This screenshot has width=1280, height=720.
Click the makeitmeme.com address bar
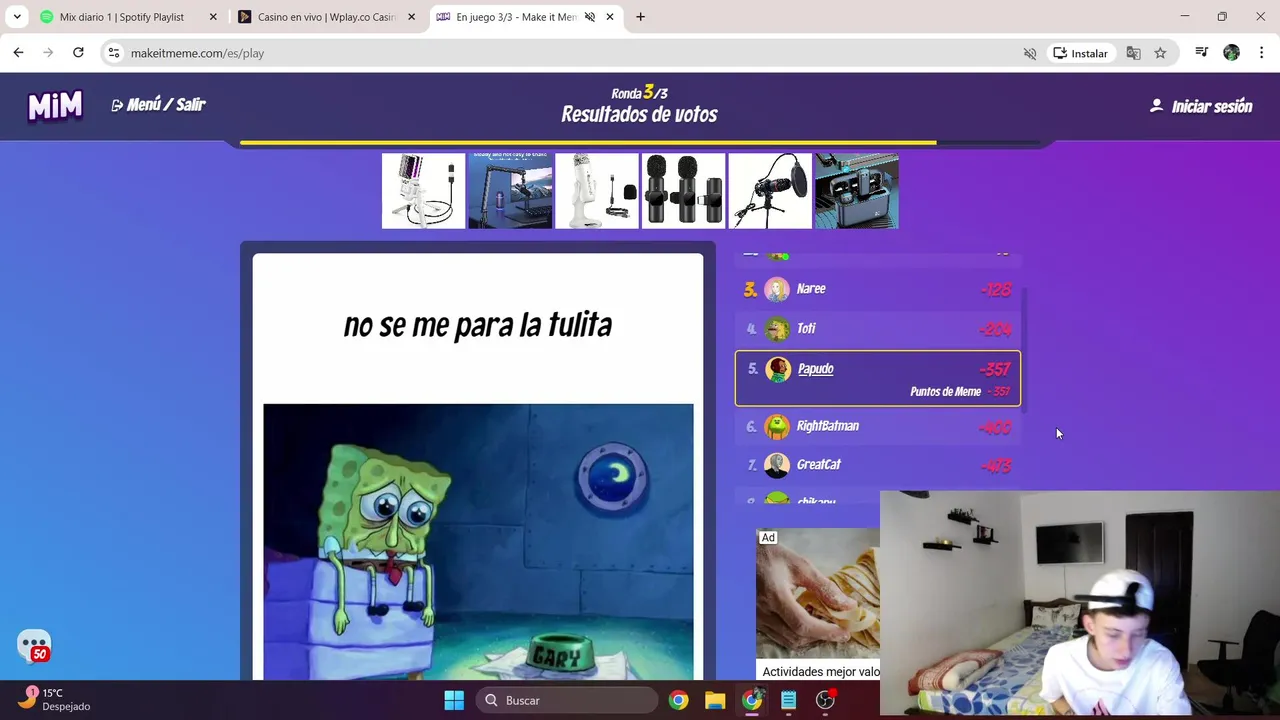pos(570,53)
